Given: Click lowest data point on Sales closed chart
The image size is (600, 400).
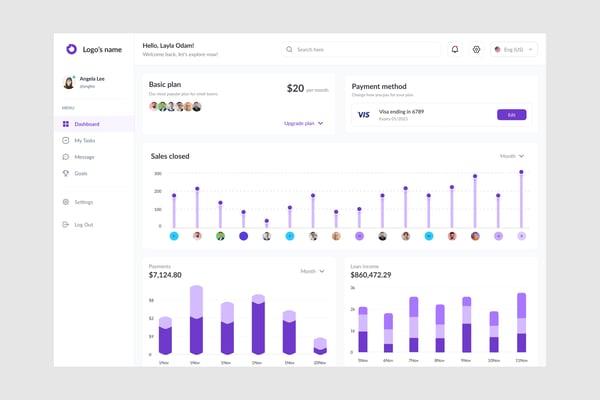Looking at the screenshot, I should pos(267,221).
